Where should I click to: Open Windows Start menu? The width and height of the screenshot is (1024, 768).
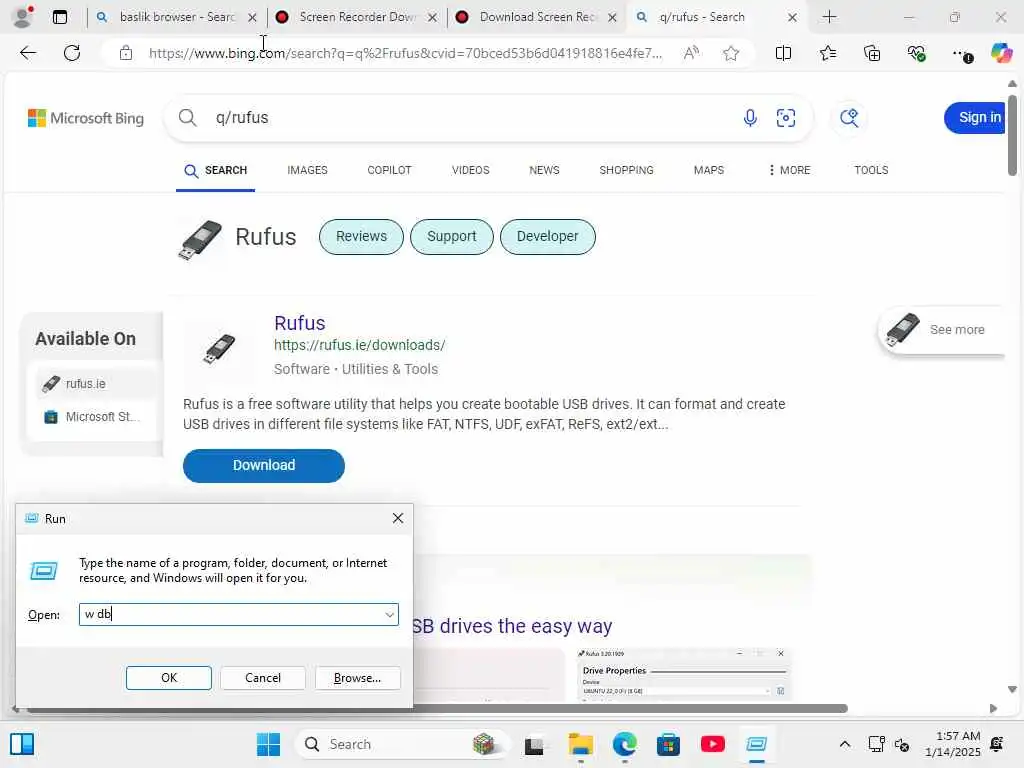click(x=268, y=744)
